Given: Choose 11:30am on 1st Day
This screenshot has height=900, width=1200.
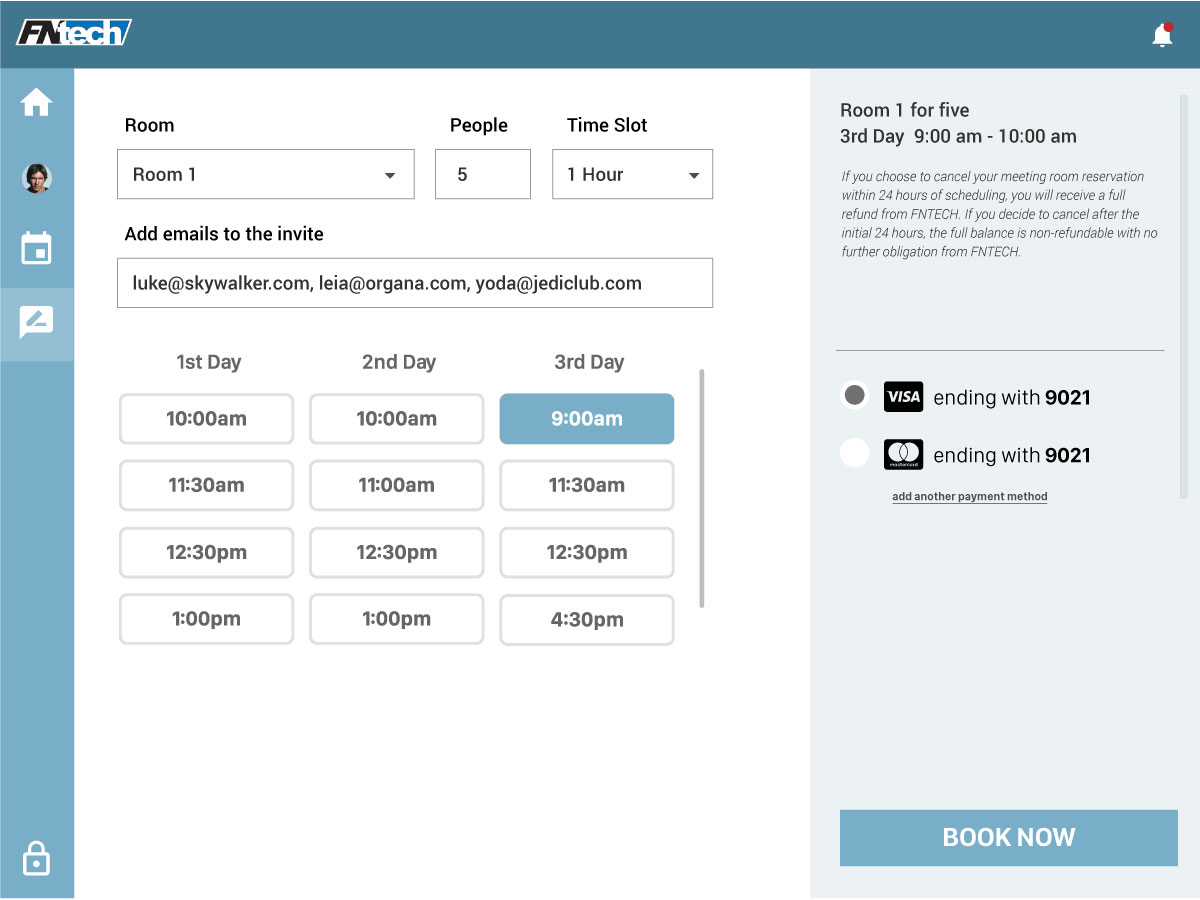Looking at the screenshot, I should point(206,485).
